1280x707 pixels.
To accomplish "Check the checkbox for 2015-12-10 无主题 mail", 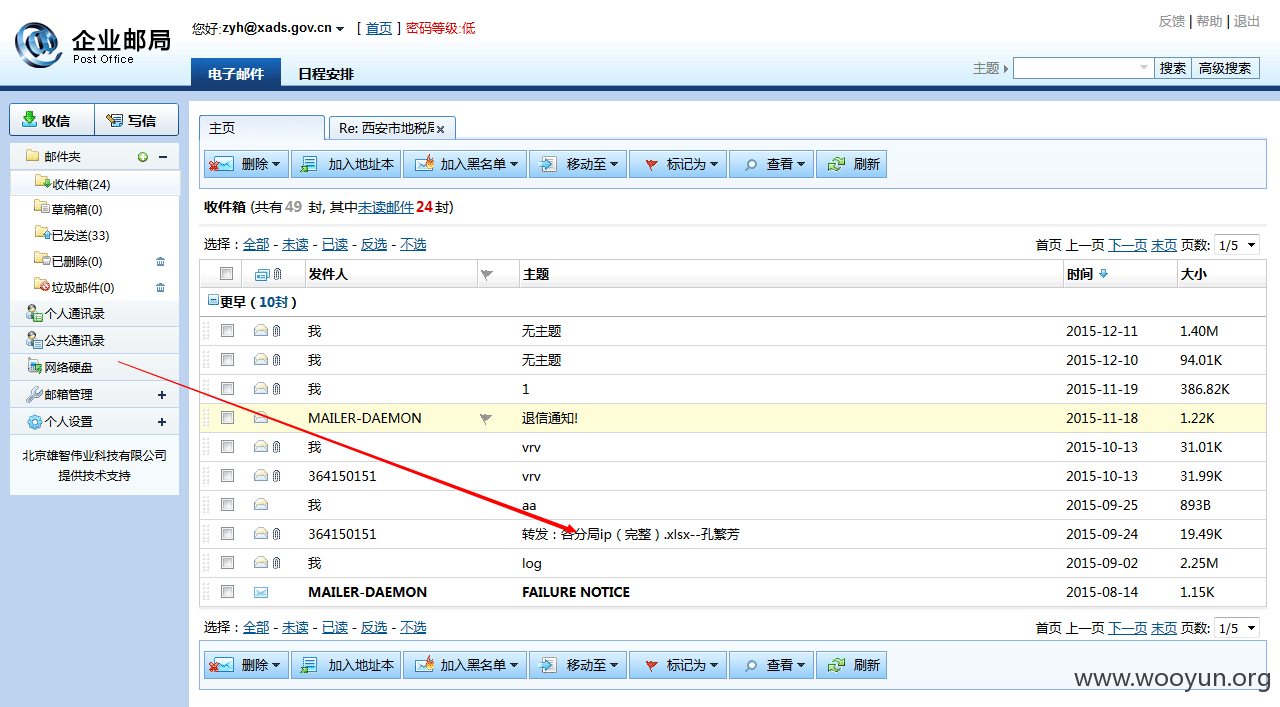I will pyautogui.click(x=228, y=359).
